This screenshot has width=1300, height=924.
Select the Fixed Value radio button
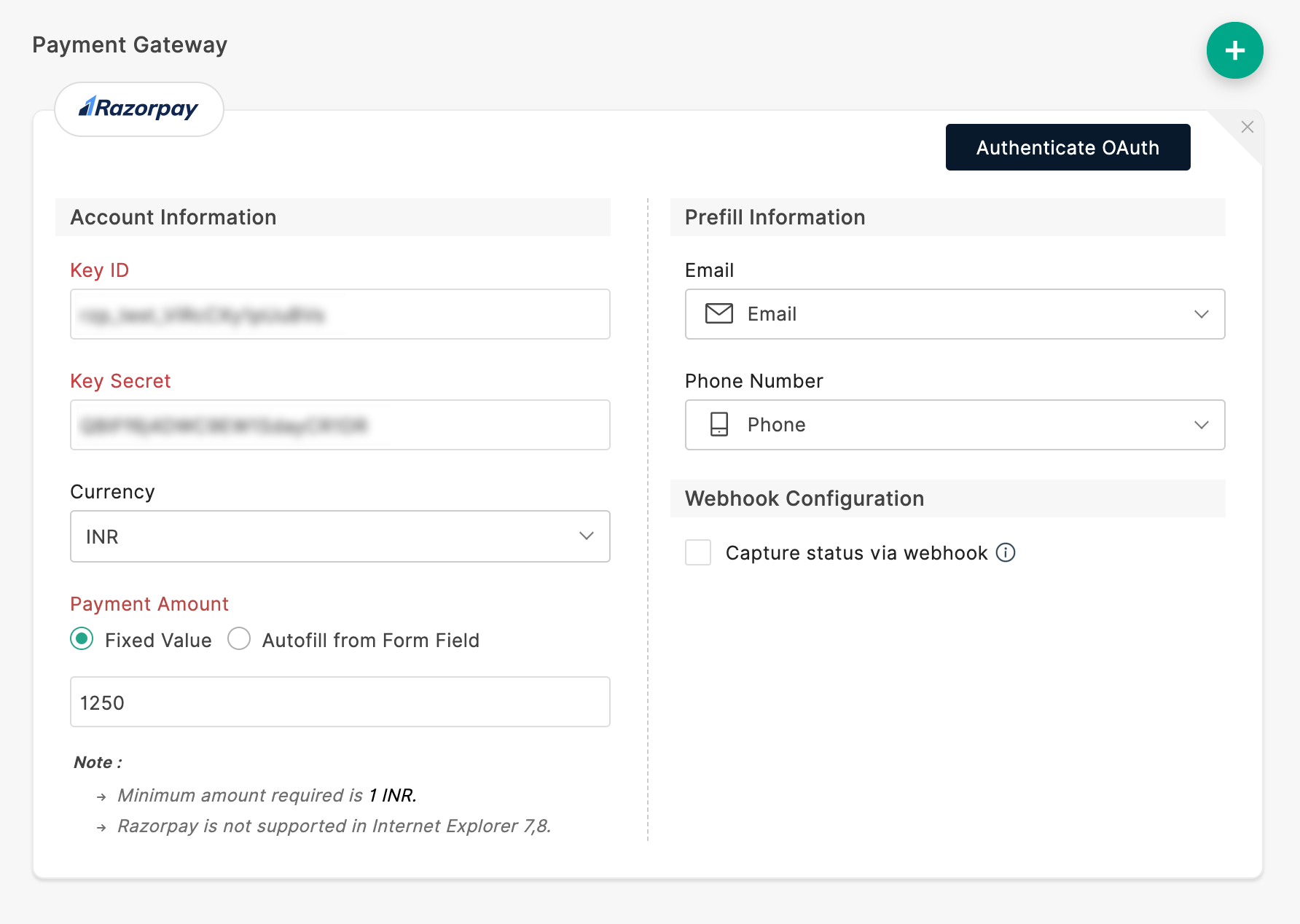(x=82, y=639)
